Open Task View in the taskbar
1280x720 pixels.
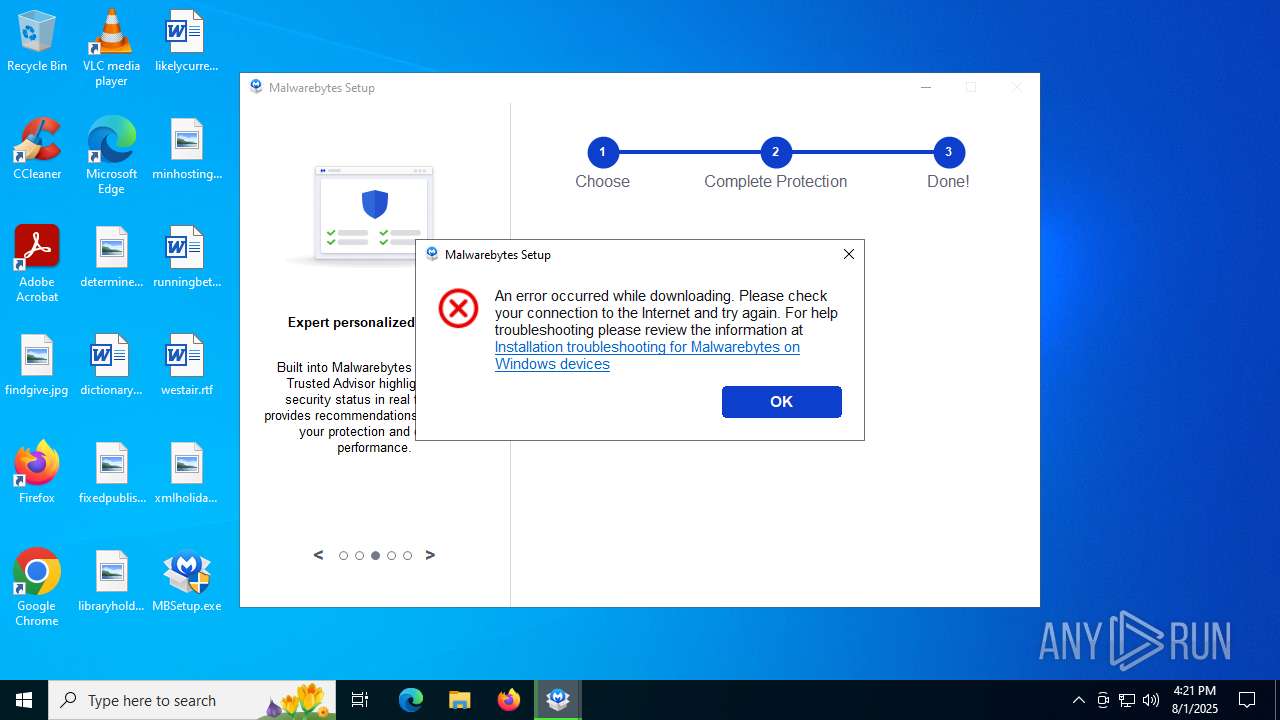pos(360,700)
